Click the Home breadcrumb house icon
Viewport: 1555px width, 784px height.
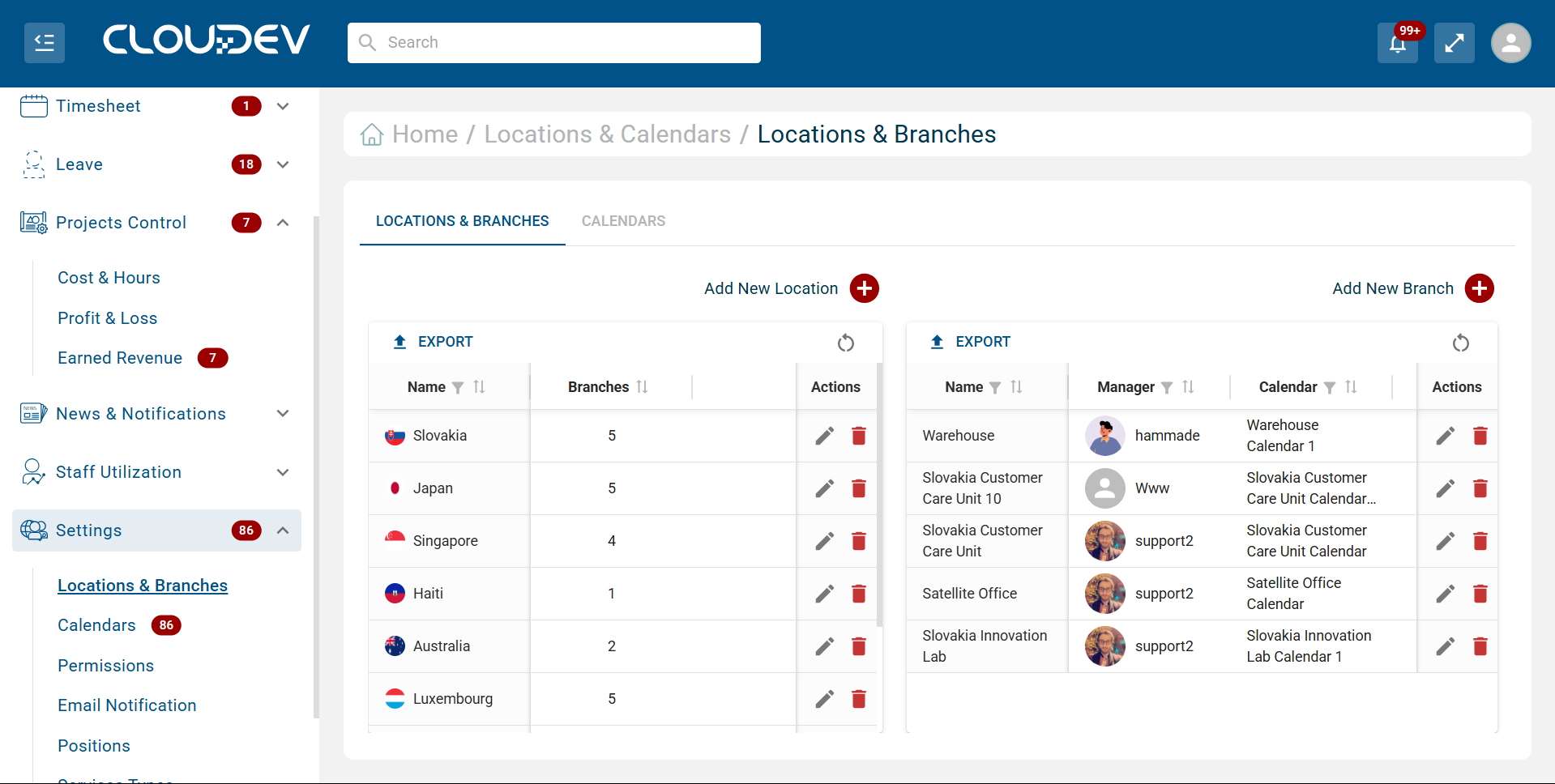pyautogui.click(x=372, y=134)
